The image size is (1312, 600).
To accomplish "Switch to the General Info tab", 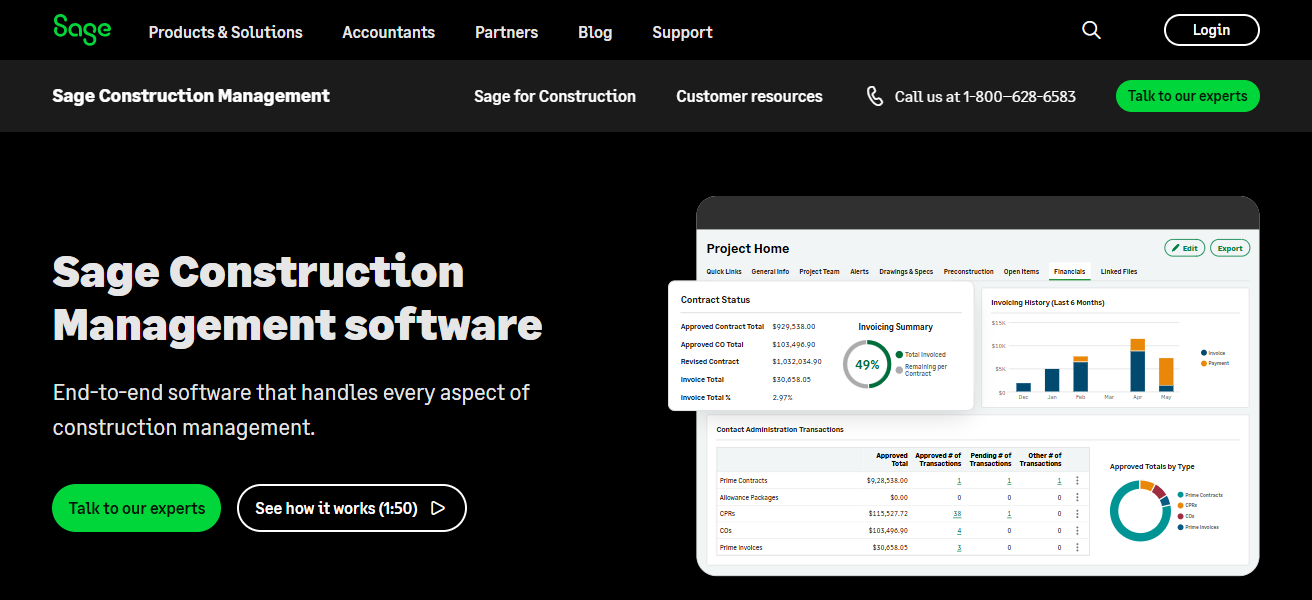I will click(x=770, y=272).
